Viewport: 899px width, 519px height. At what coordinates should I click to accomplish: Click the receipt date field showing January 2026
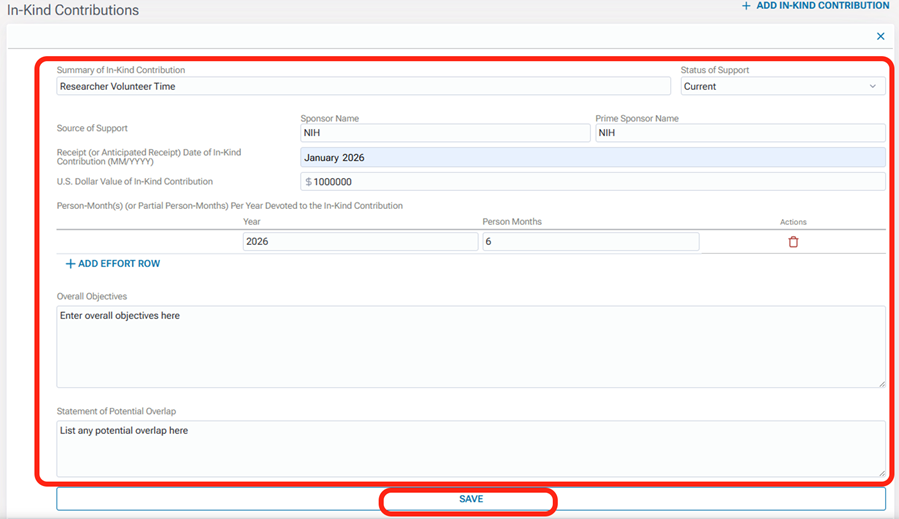click(592, 157)
